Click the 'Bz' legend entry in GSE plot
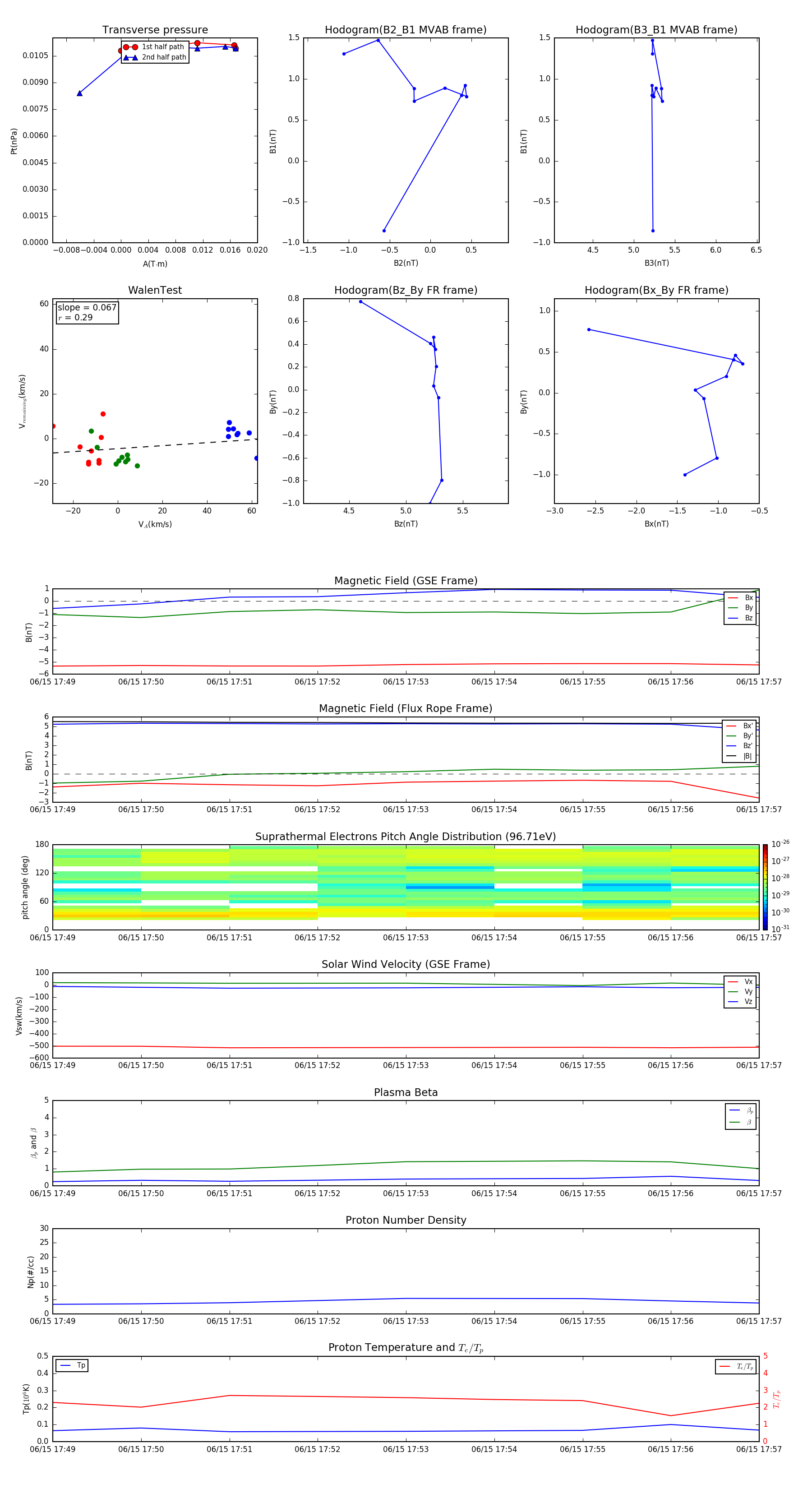Viewport: 812px width, 1489px height. pyautogui.click(x=740, y=619)
